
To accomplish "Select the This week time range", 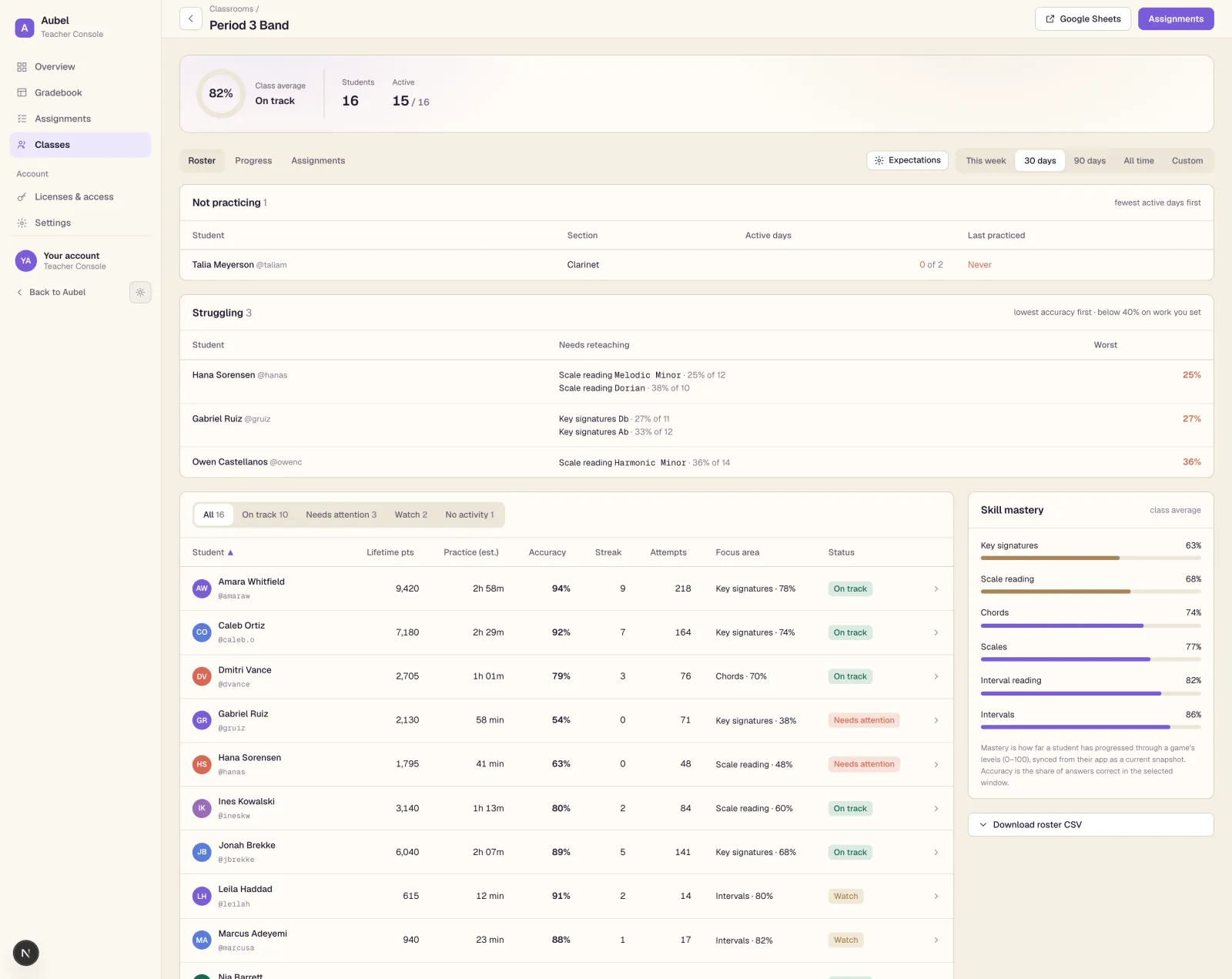I will [986, 161].
